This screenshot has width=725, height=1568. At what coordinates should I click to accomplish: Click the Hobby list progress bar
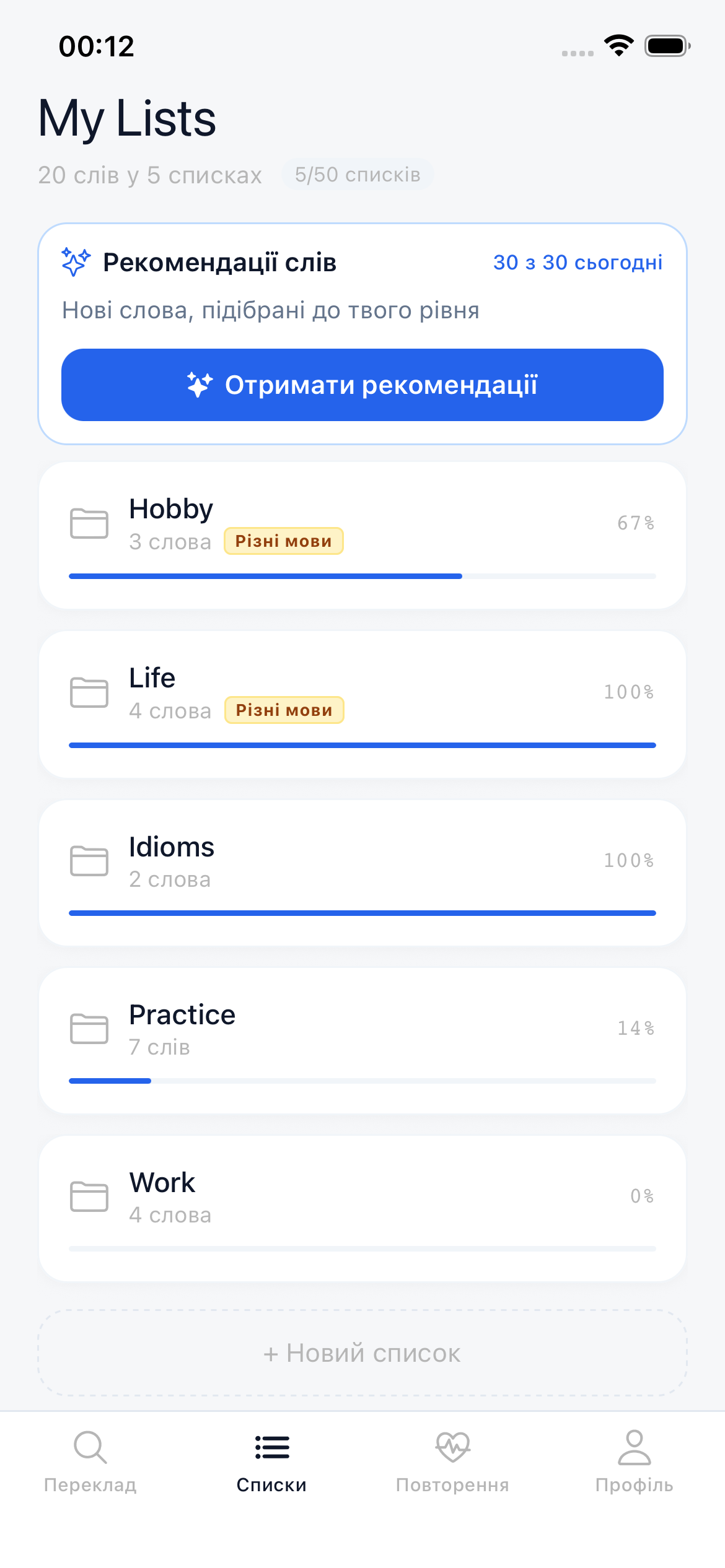click(x=362, y=577)
